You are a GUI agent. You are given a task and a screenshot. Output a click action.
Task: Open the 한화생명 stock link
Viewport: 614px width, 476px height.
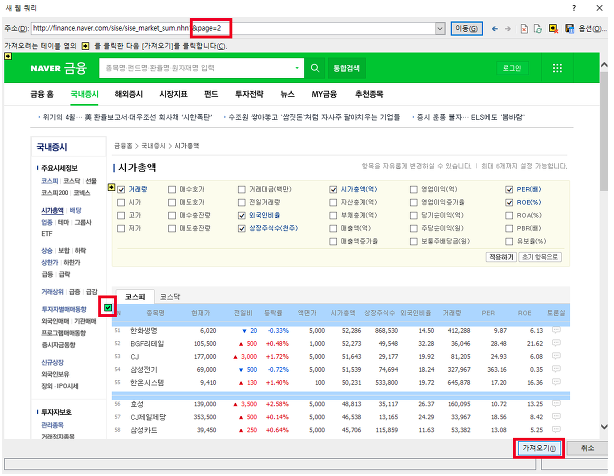[x=144, y=330]
